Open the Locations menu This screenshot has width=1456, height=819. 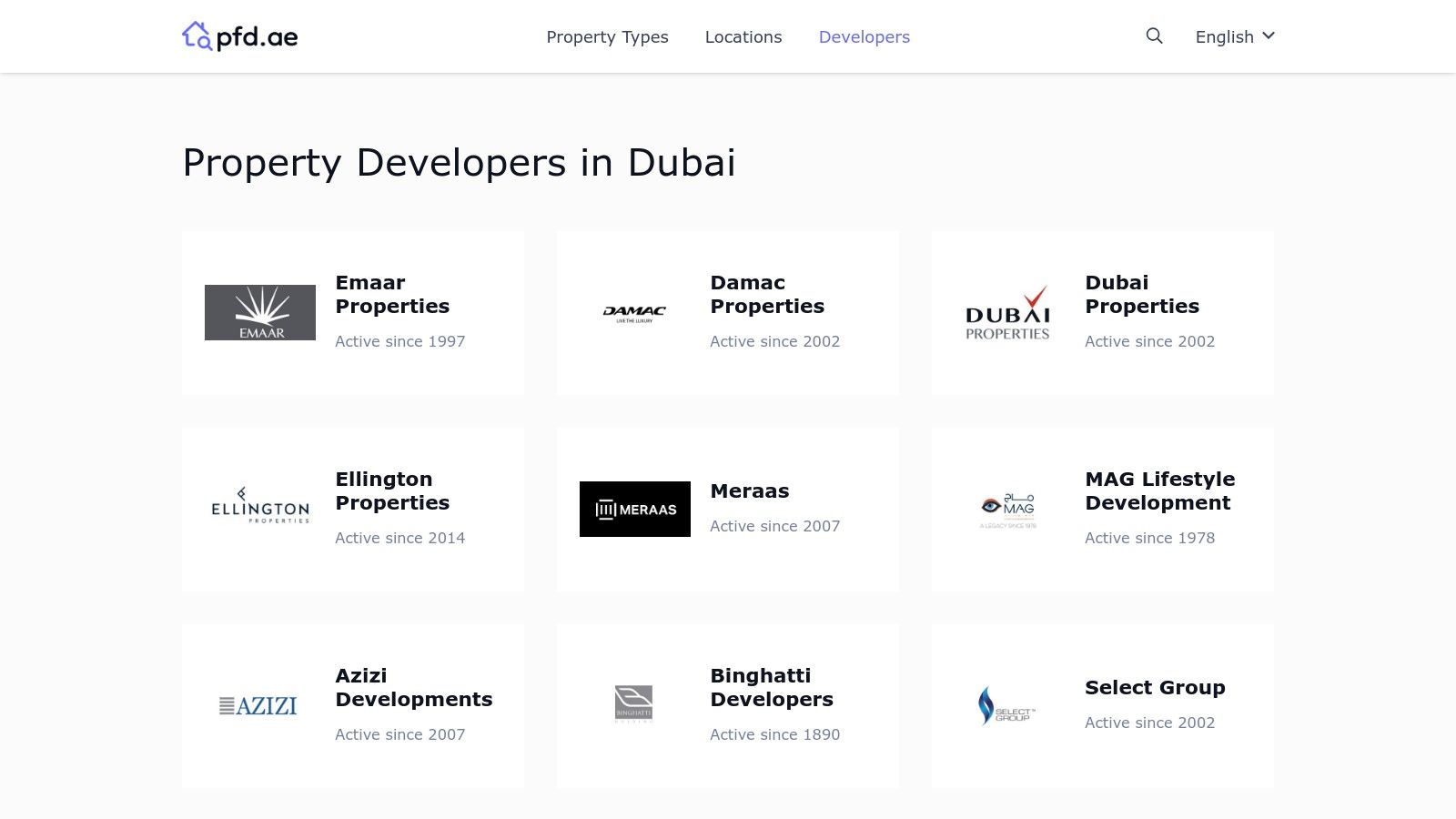(x=743, y=37)
